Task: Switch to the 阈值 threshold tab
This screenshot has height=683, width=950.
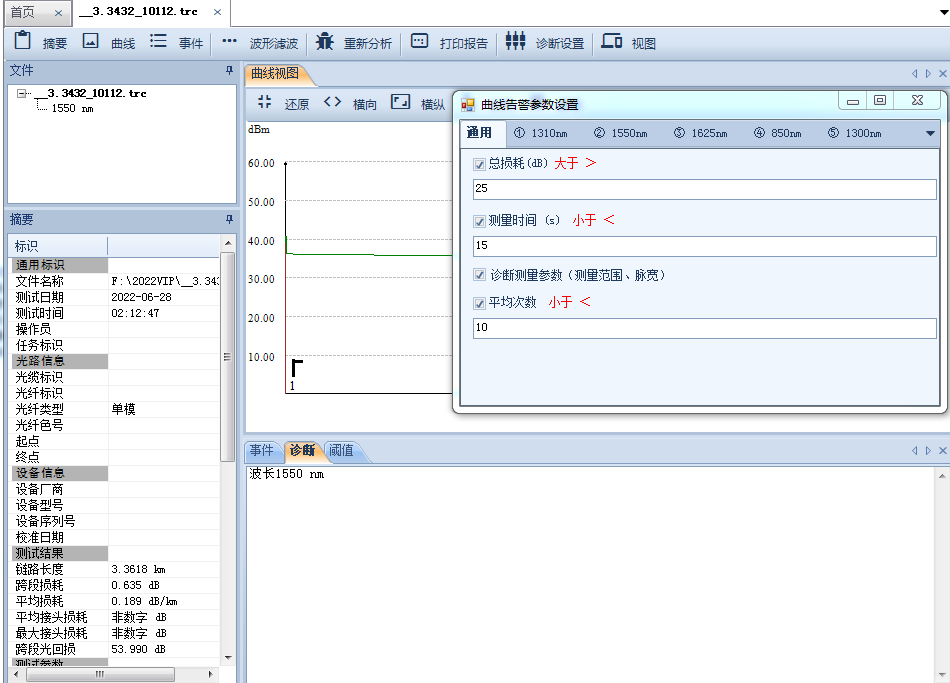Action: 341,451
